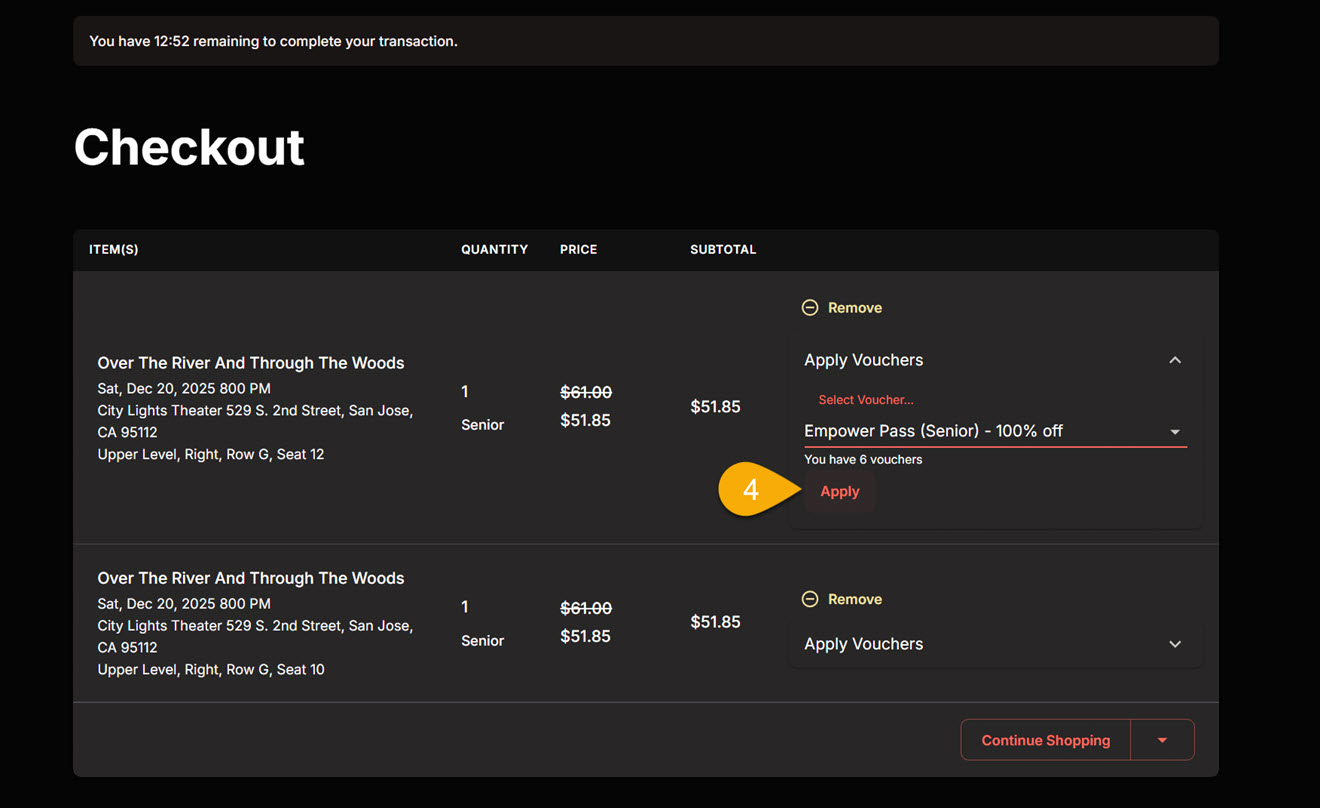The width and height of the screenshot is (1320, 808).
Task: Click the PRICE column header
Action: [578, 250]
